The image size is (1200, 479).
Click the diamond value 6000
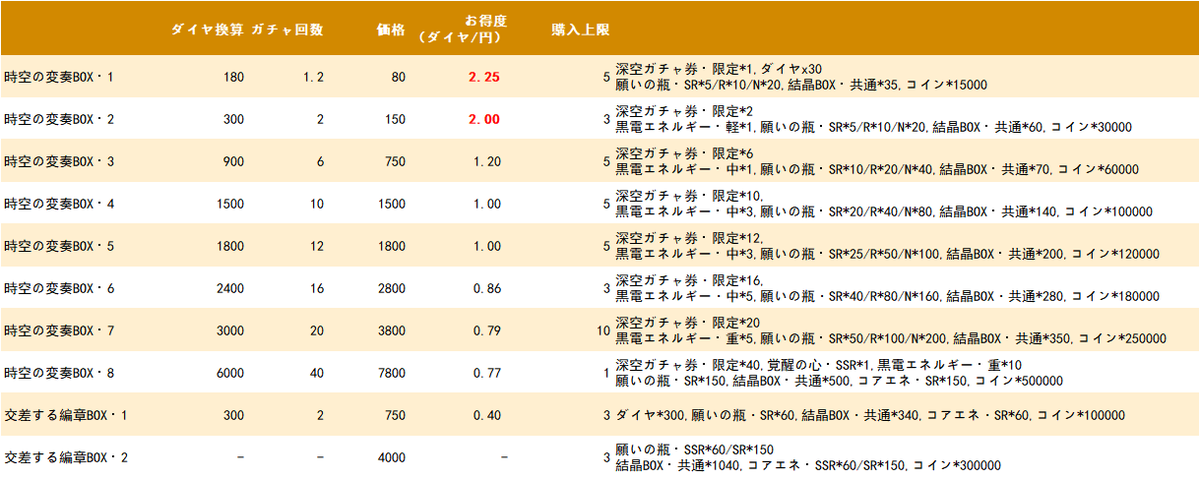click(229, 373)
